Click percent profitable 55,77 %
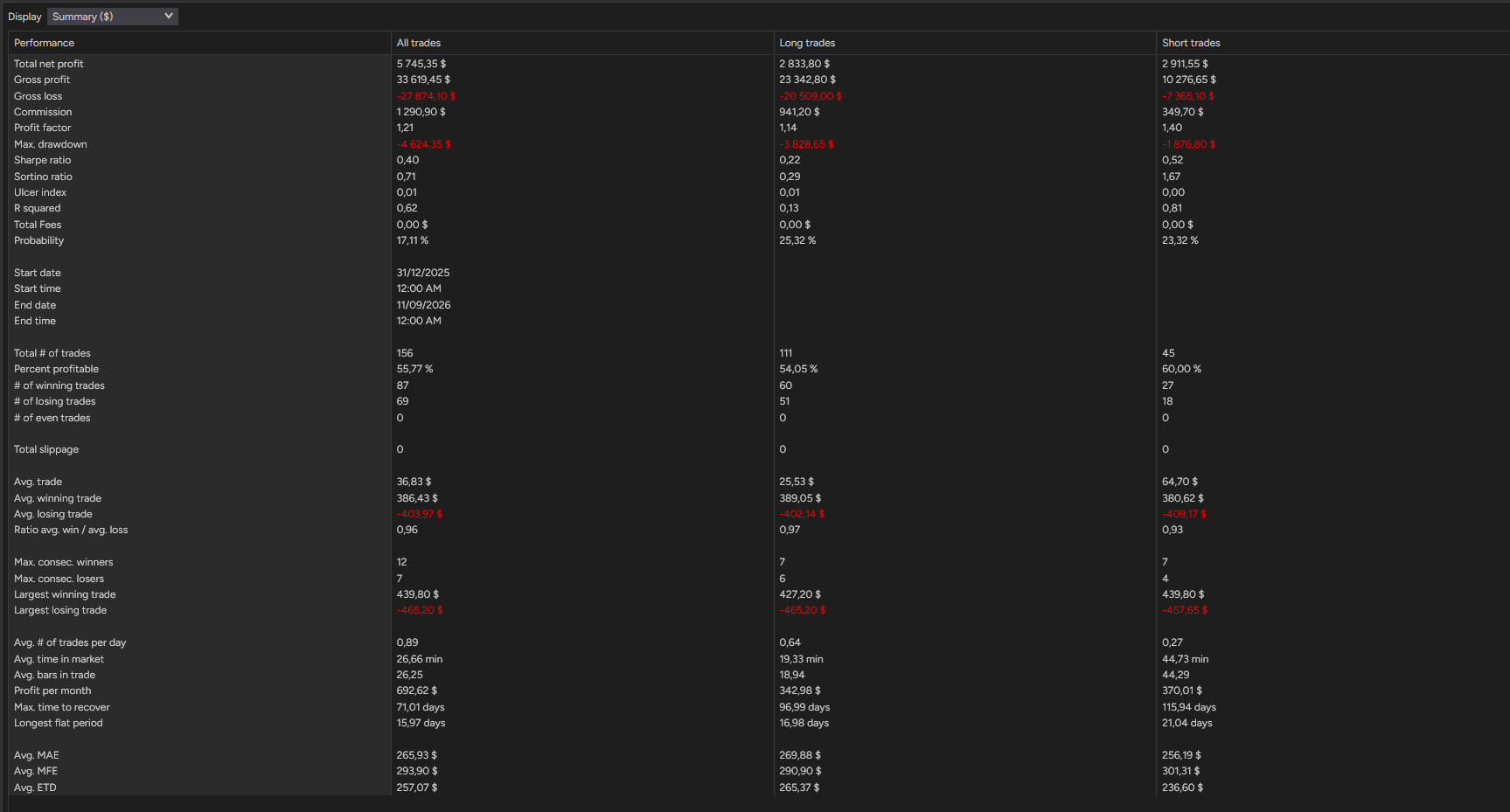1510x812 pixels. coord(415,369)
